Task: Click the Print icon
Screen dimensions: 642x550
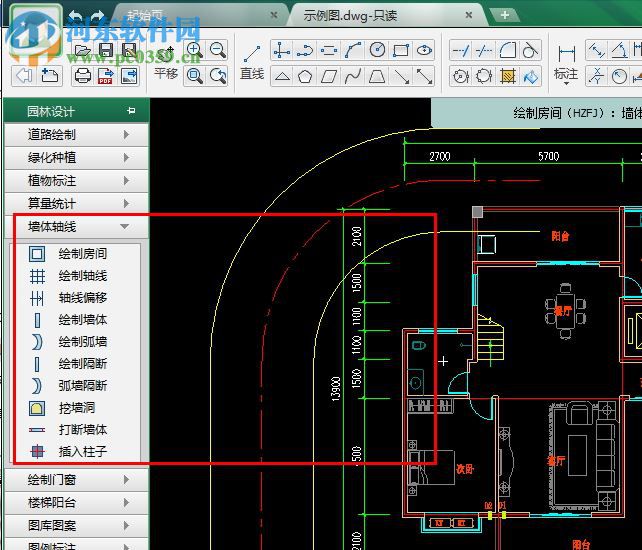Action: coord(83,76)
